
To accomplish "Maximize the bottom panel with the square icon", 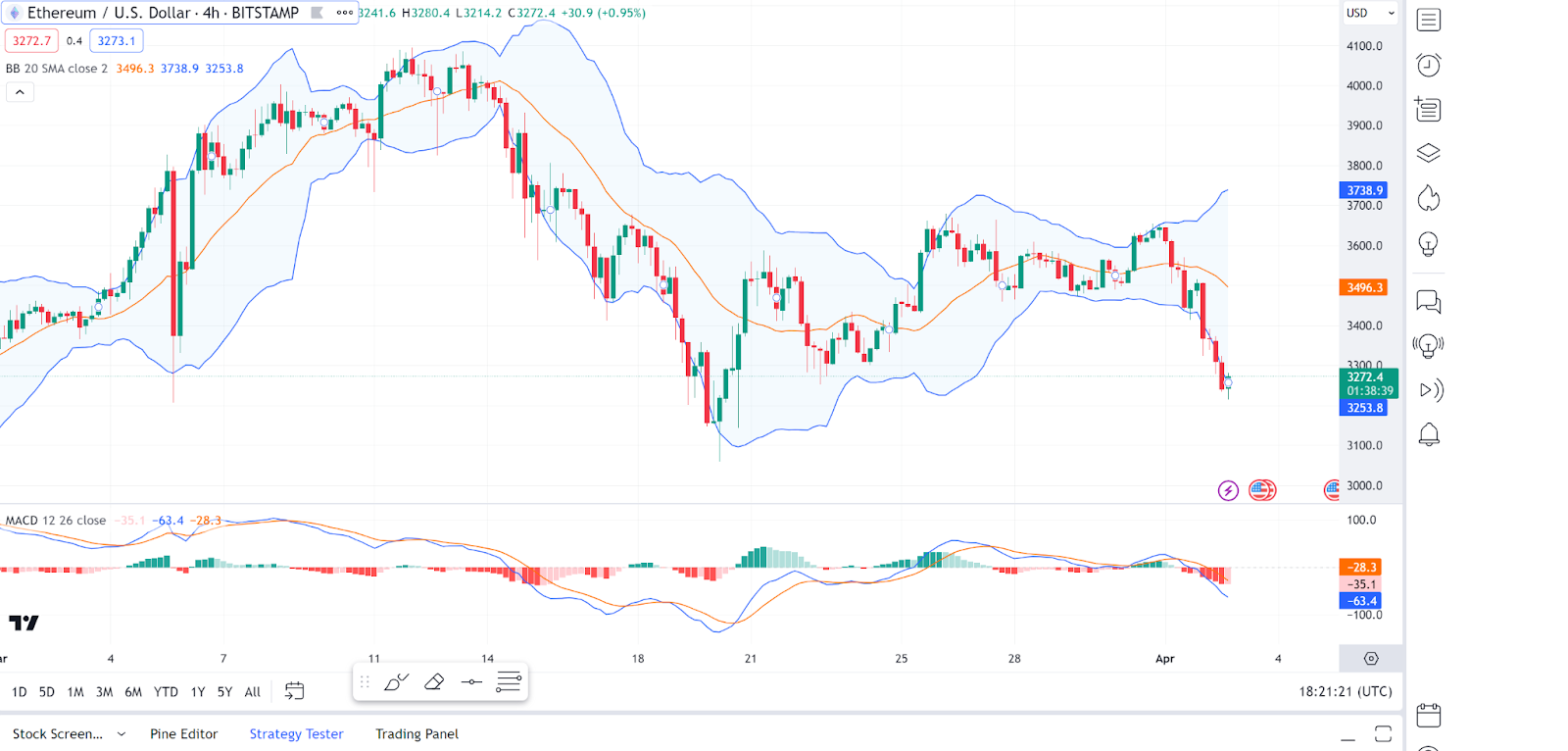I will pos(1383,733).
